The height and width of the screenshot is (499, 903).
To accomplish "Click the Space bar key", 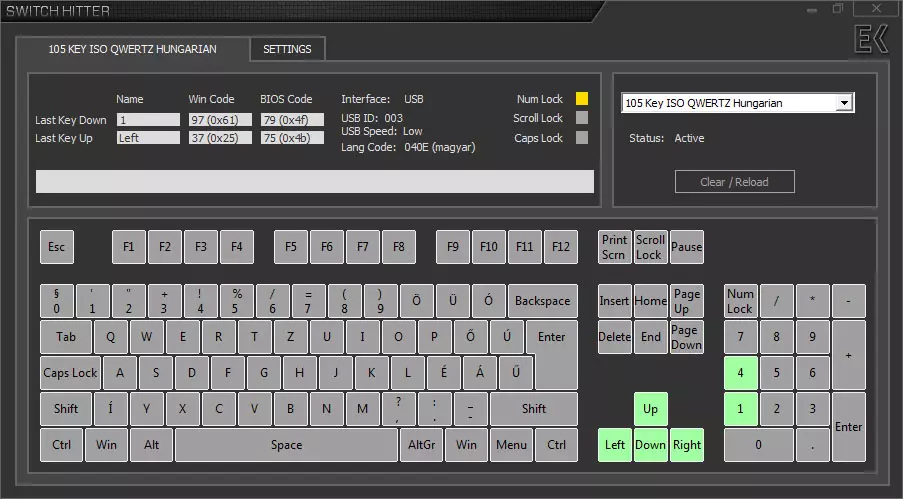I will tap(286, 445).
